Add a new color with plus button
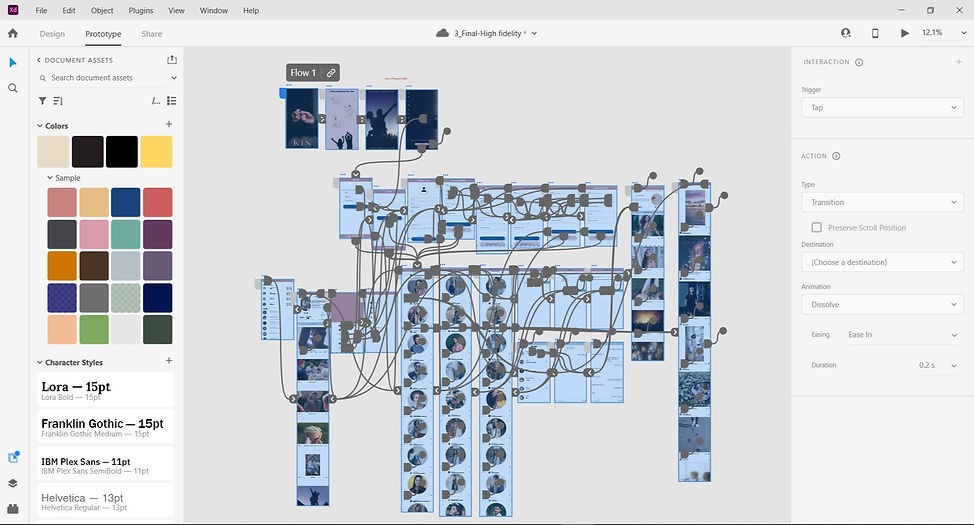974x525 pixels. 169,124
